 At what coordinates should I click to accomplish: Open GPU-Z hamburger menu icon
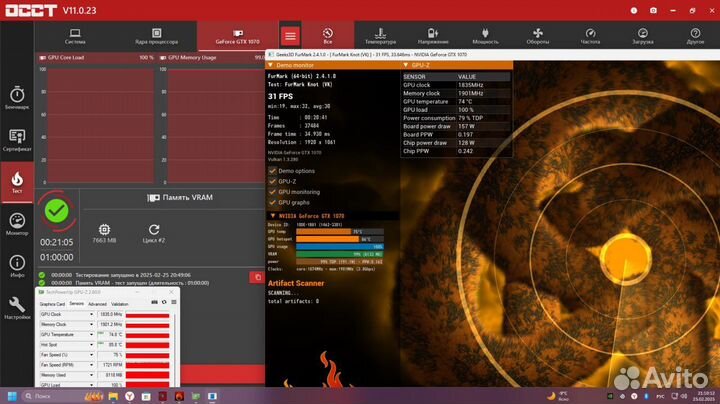(x=174, y=302)
